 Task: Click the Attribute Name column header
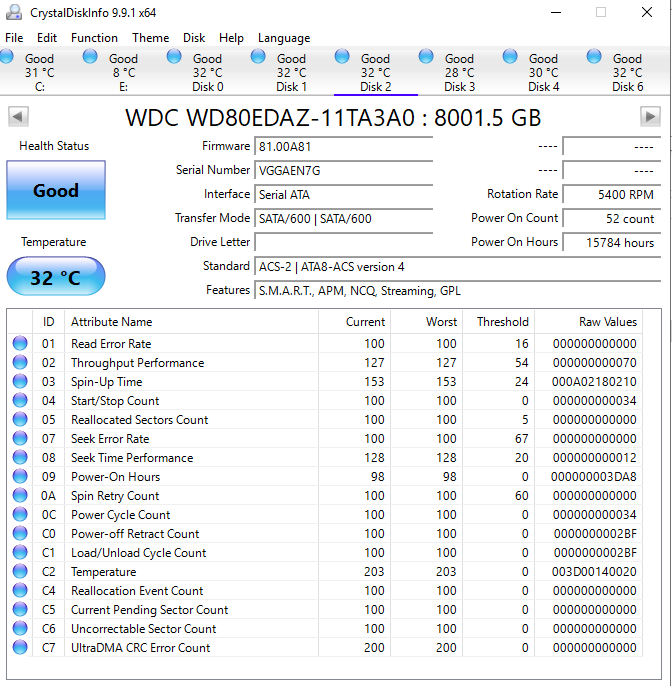click(191, 322)
